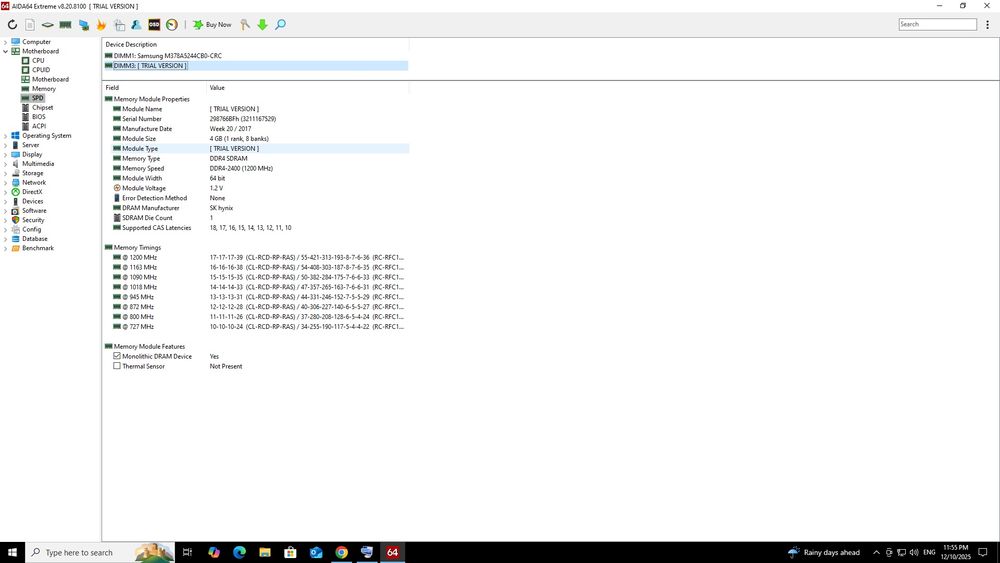
Task: Open Outlook from the taskbar
Action: click(x=316, y=552)
